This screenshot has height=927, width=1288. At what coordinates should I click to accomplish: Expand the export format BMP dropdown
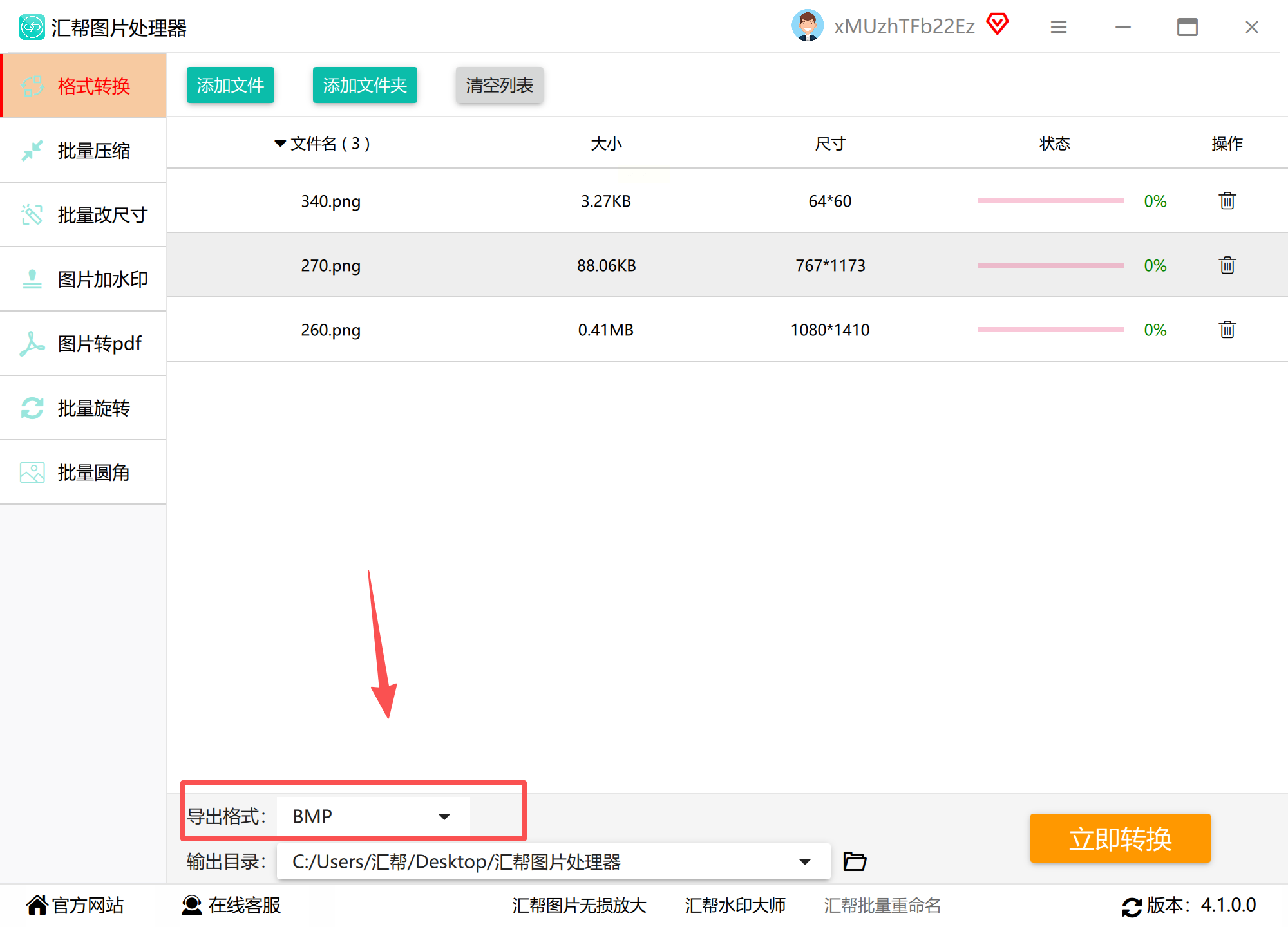coord(444,816)
